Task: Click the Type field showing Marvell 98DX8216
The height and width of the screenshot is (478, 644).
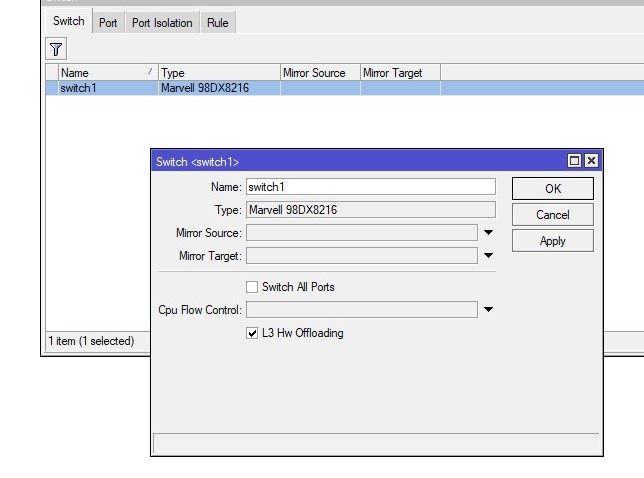Action: coord(371,210)
